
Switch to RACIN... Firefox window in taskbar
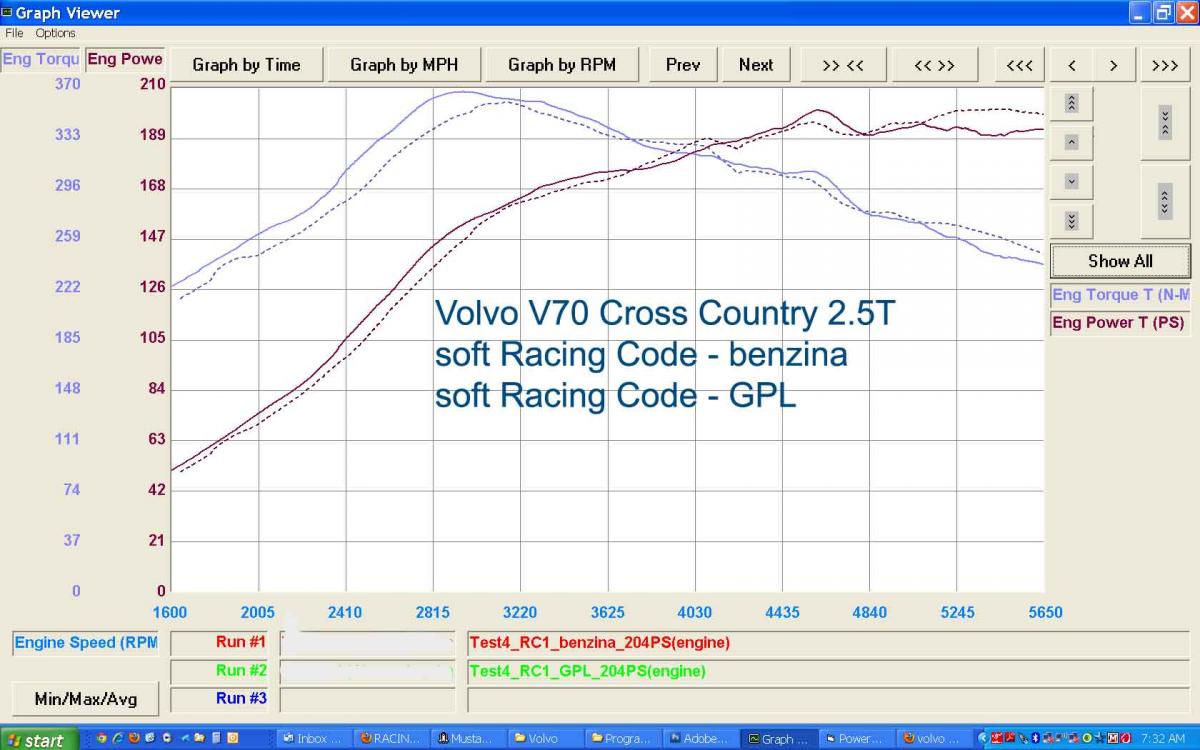click(390, 739)
